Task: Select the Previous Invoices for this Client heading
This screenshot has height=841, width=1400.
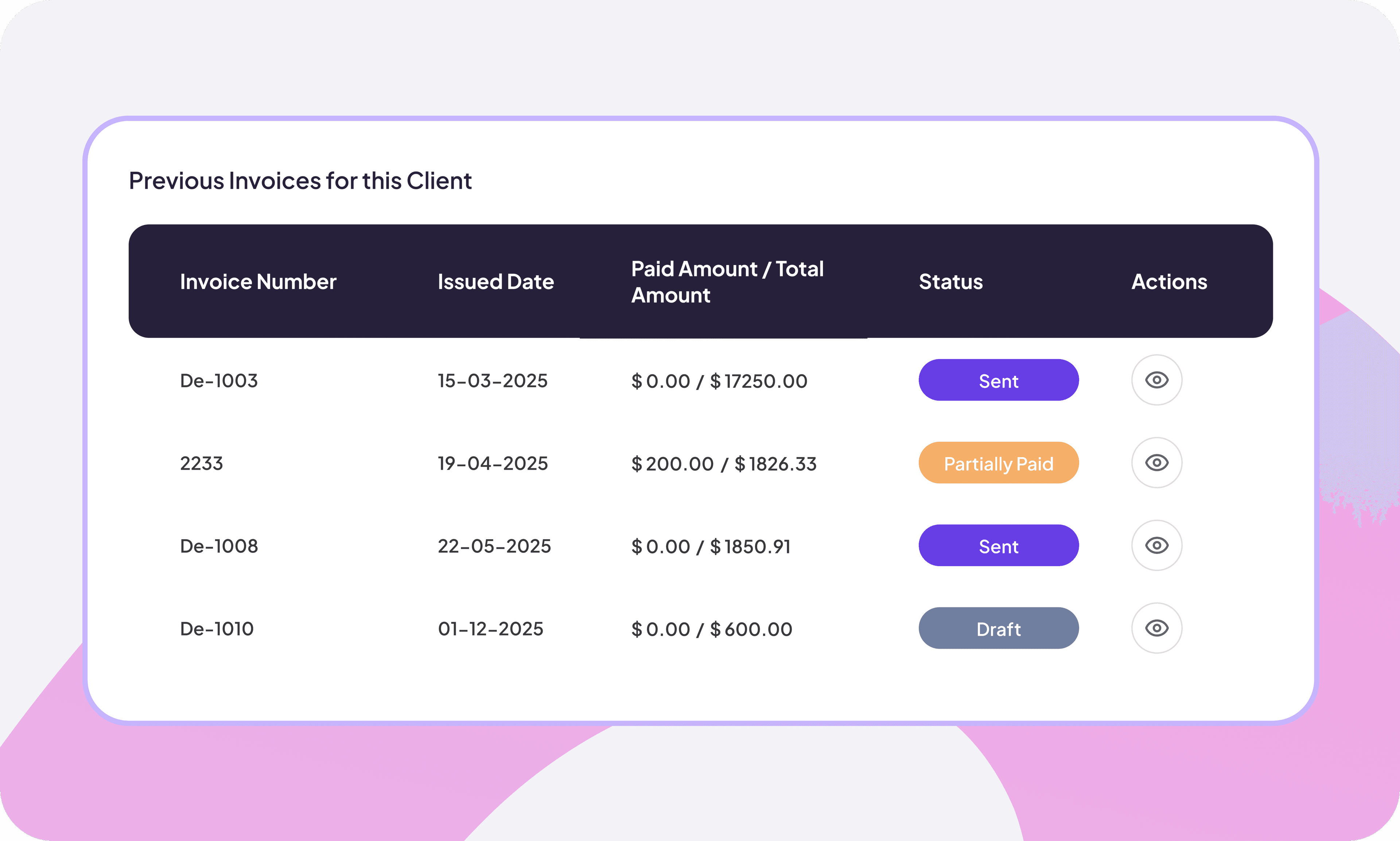Action: [300, 180]
